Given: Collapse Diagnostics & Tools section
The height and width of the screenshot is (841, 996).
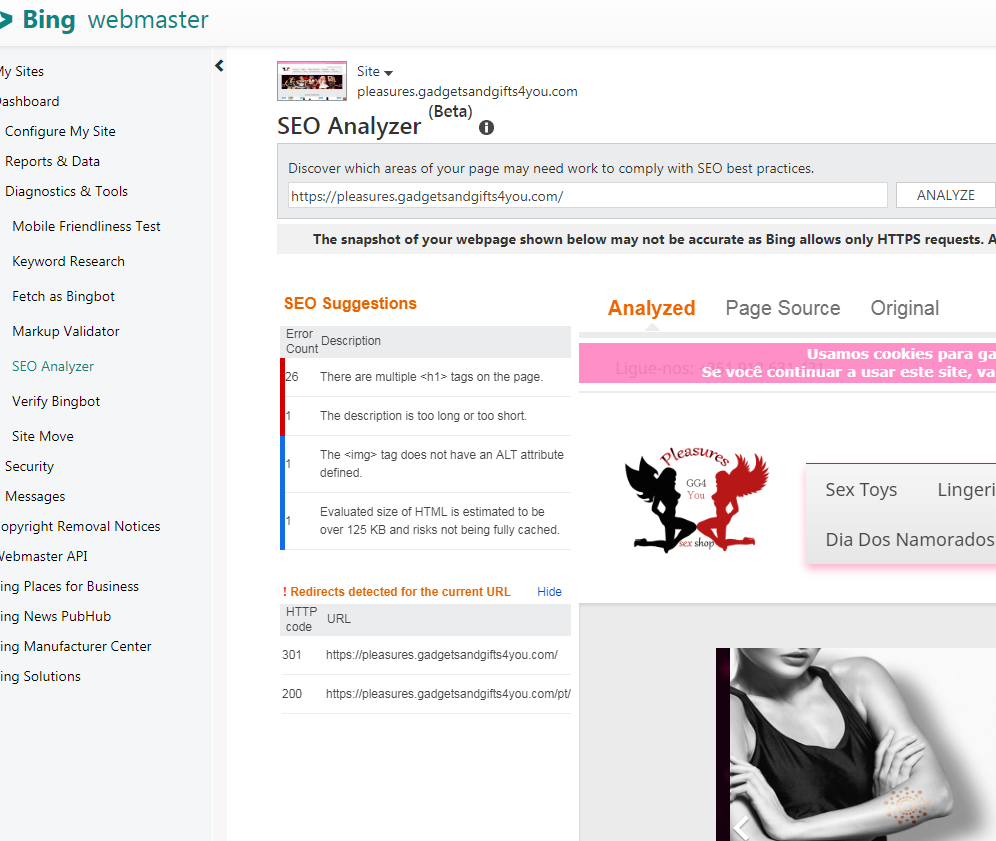Looking at the screenshot, I should tap(66, 191).
